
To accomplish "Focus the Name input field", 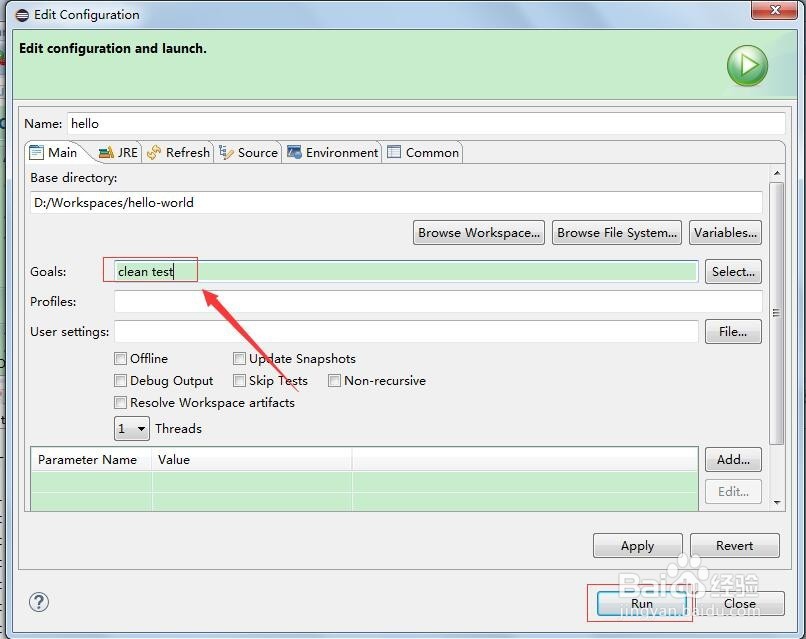I will tap(426, 124).
